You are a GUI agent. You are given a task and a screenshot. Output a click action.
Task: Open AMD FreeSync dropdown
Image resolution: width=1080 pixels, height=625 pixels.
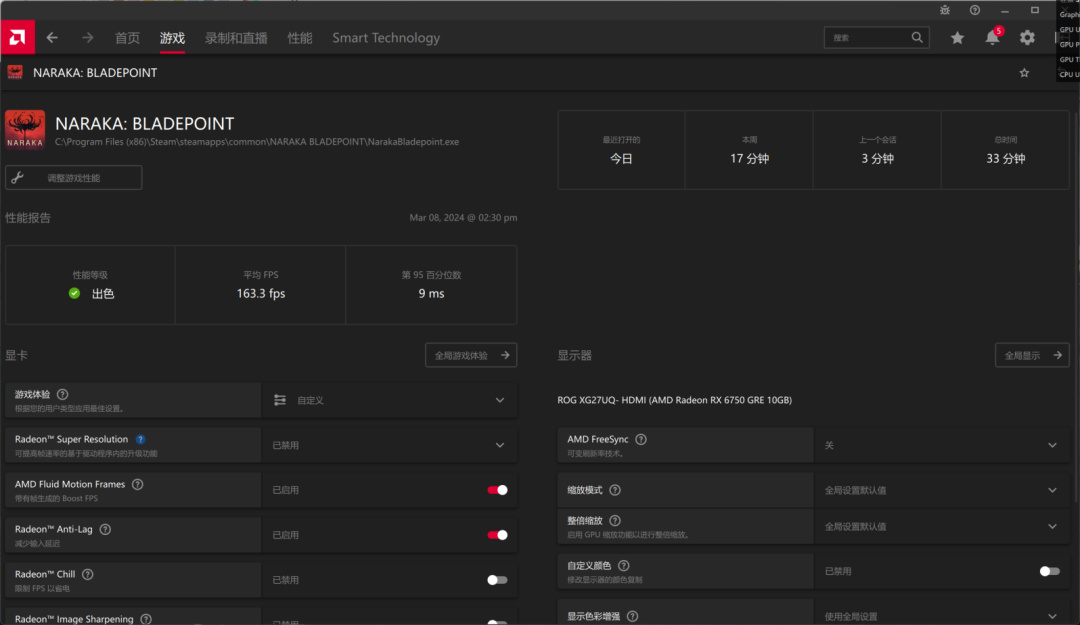pos(942,445)
